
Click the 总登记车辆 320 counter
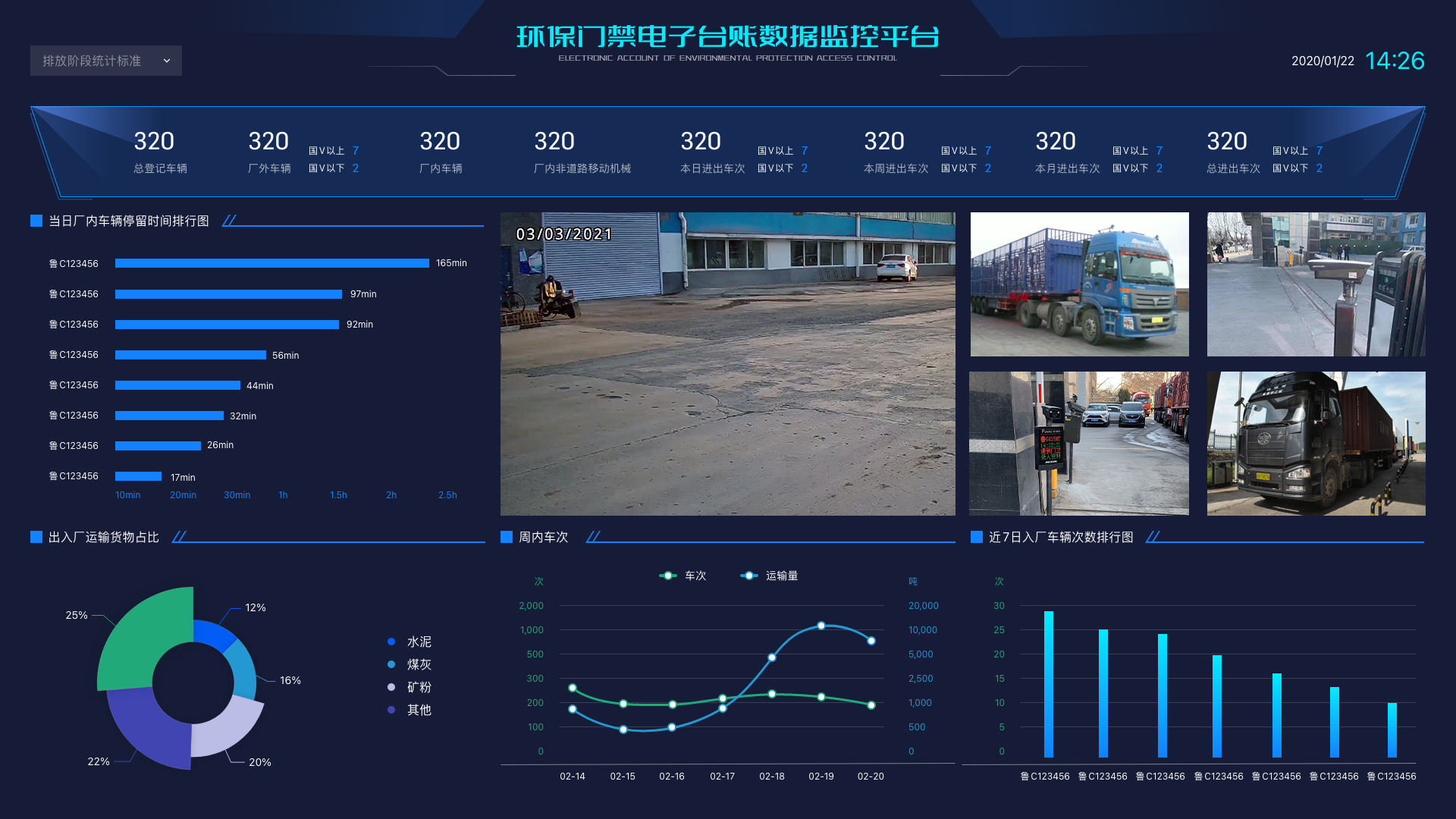tap(154, 141)
